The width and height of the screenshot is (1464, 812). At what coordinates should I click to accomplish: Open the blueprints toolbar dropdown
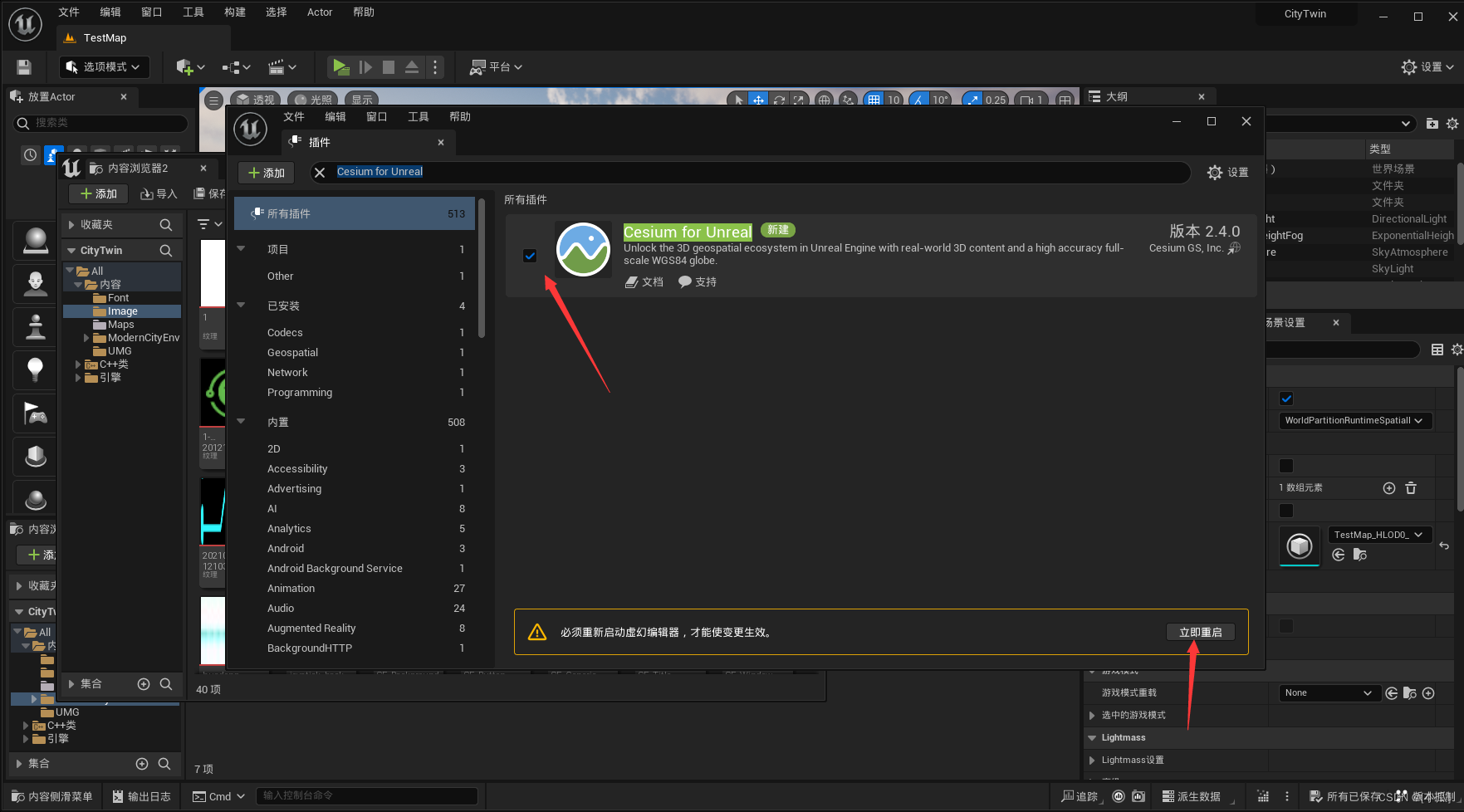point(237,67)
